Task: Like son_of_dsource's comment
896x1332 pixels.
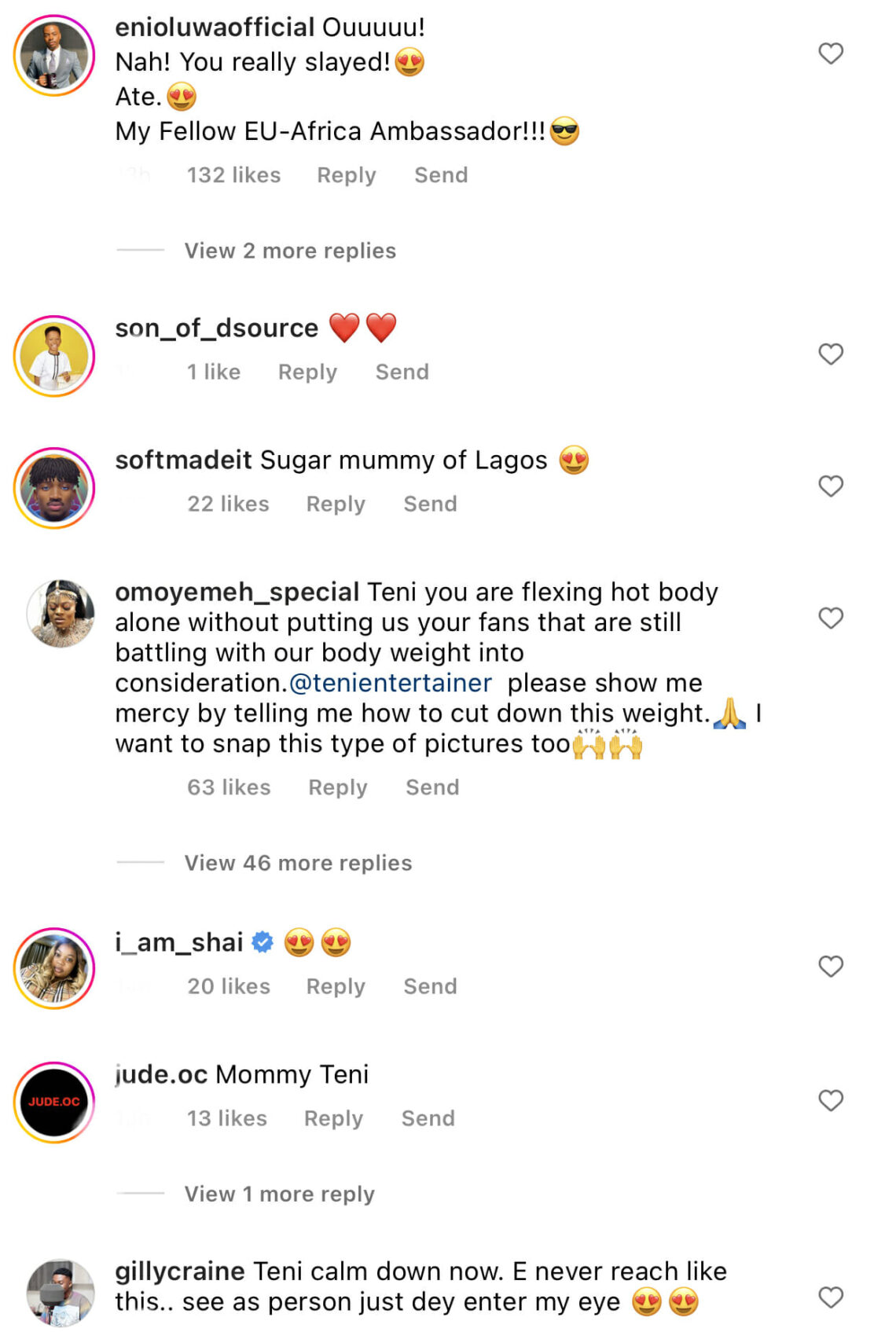Action: coord(830,354)
